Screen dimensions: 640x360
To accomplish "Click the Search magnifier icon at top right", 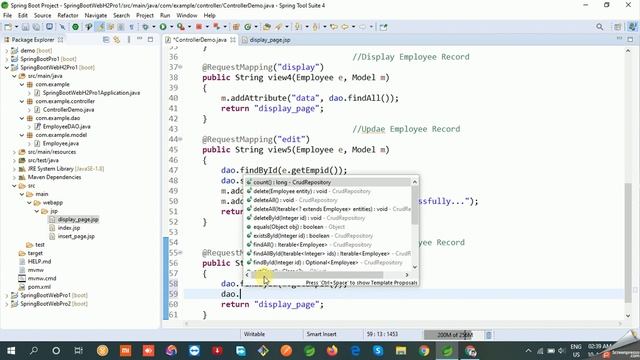I will (x=600, y=27).
